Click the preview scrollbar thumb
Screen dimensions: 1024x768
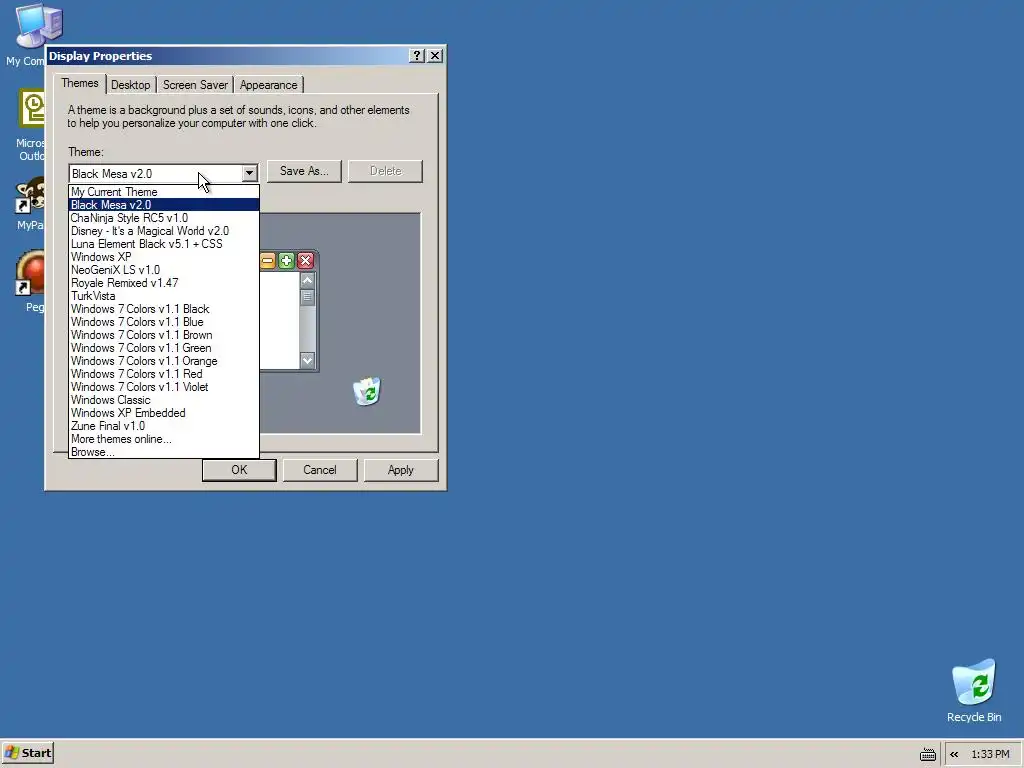(307, 297)
